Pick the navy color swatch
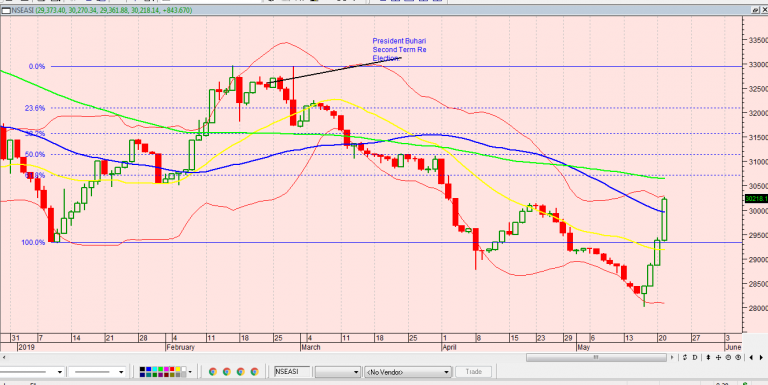This screenshot has height=385, width=768. 143,375
